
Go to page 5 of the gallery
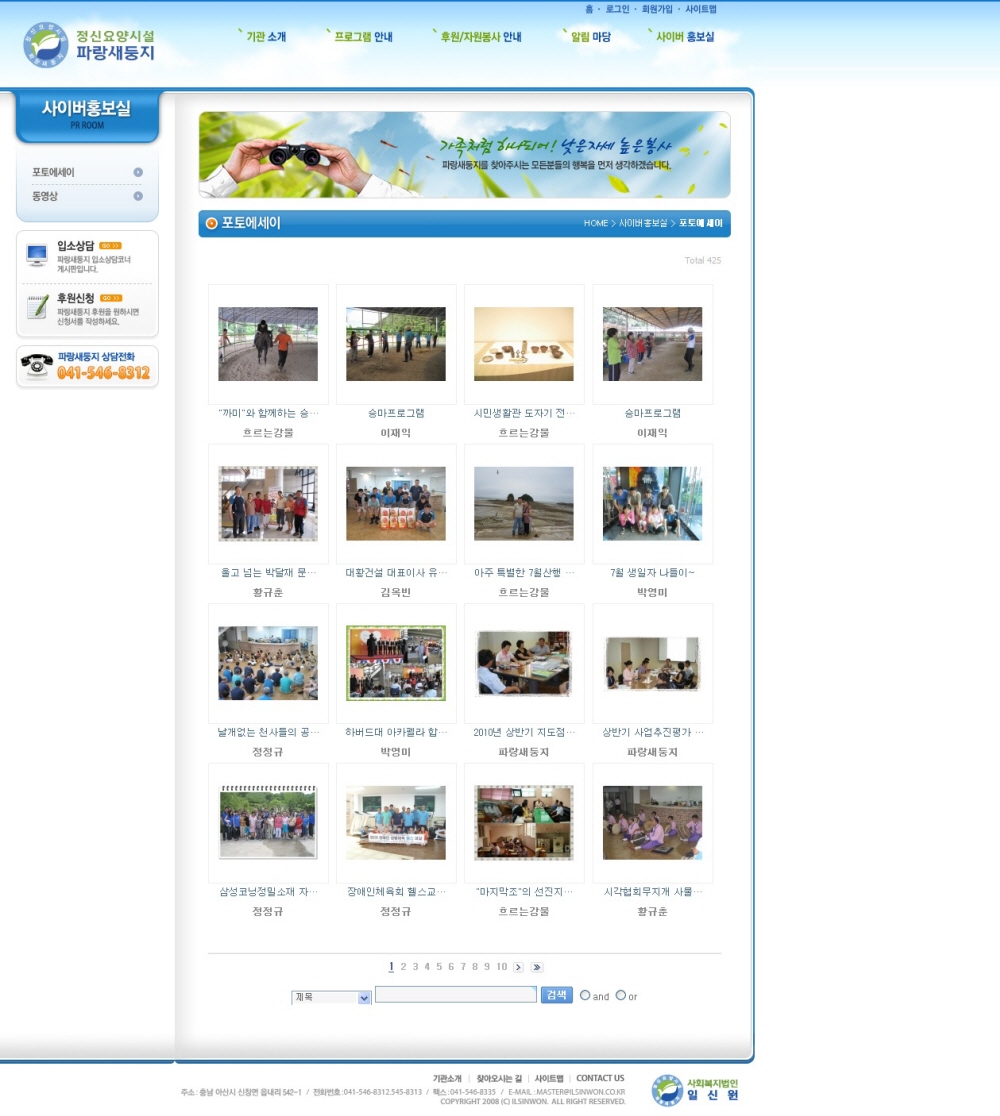click(x=439, y=967)
